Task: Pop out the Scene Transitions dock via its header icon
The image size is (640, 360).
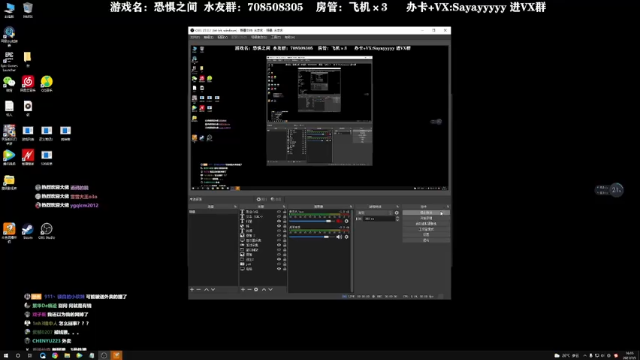Action: (x=398, y=207)
